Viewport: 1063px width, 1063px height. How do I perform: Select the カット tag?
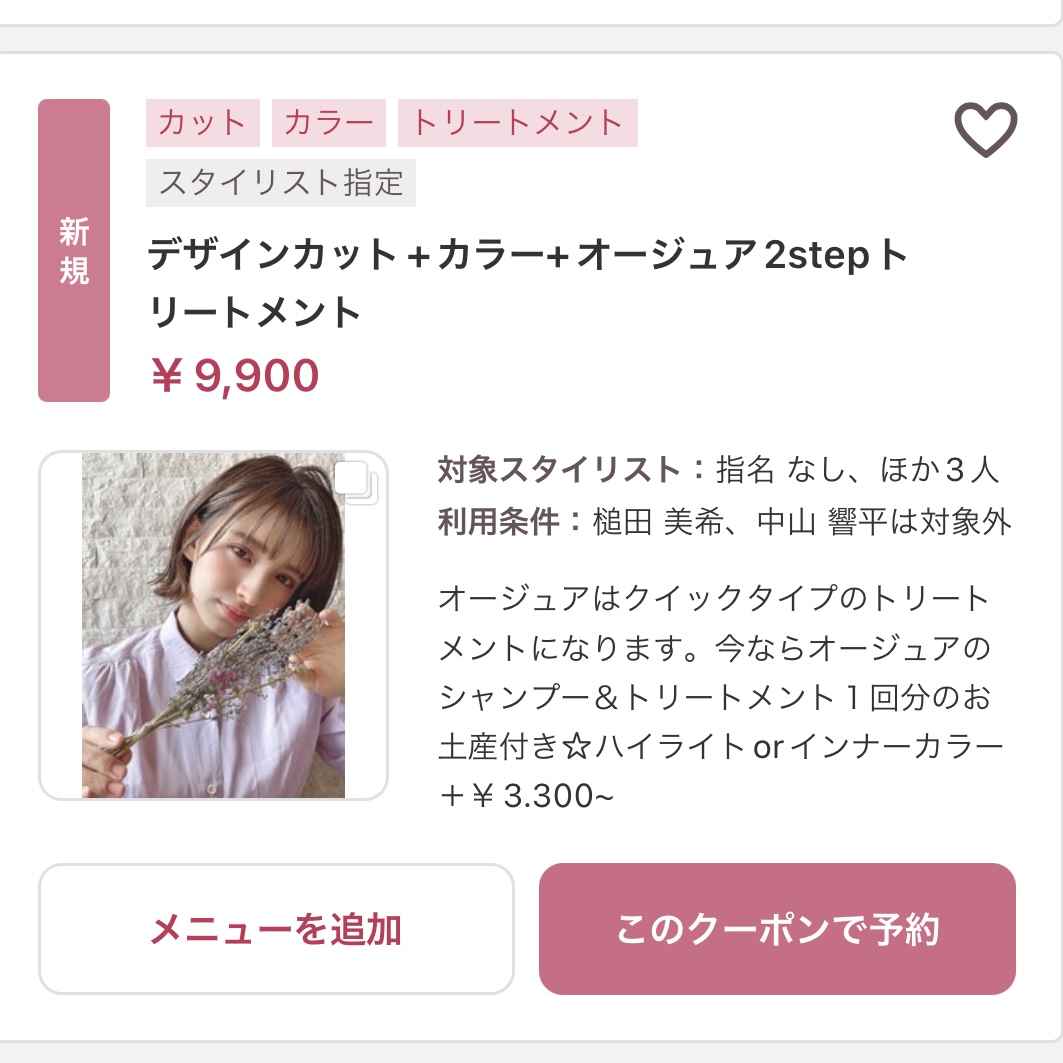202,123
